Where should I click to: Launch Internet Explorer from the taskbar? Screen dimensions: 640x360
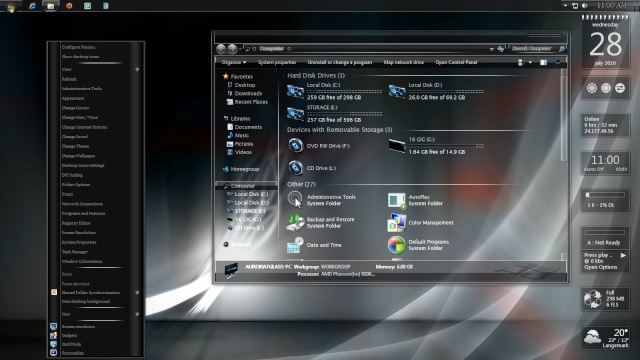point(32,6)
